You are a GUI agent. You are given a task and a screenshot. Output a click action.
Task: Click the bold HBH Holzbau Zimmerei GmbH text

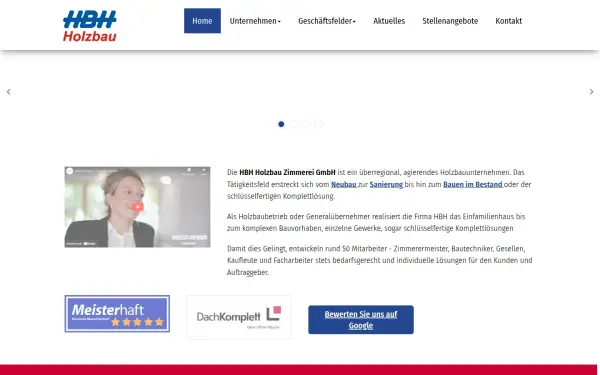pos(287,173)
